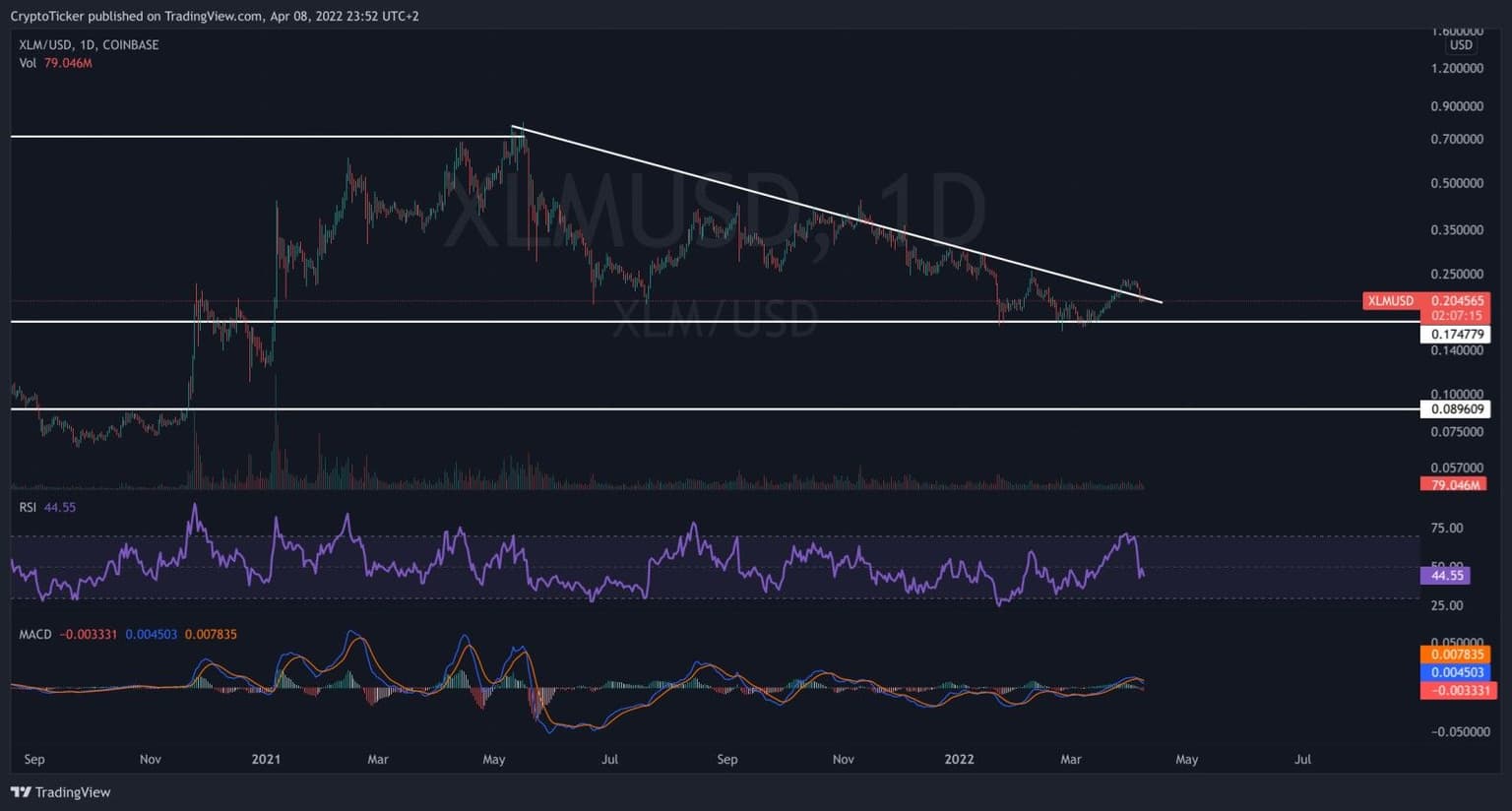
Task: Click the 02:07:15 candle countdown timer
Action: tap(1455, 316)
